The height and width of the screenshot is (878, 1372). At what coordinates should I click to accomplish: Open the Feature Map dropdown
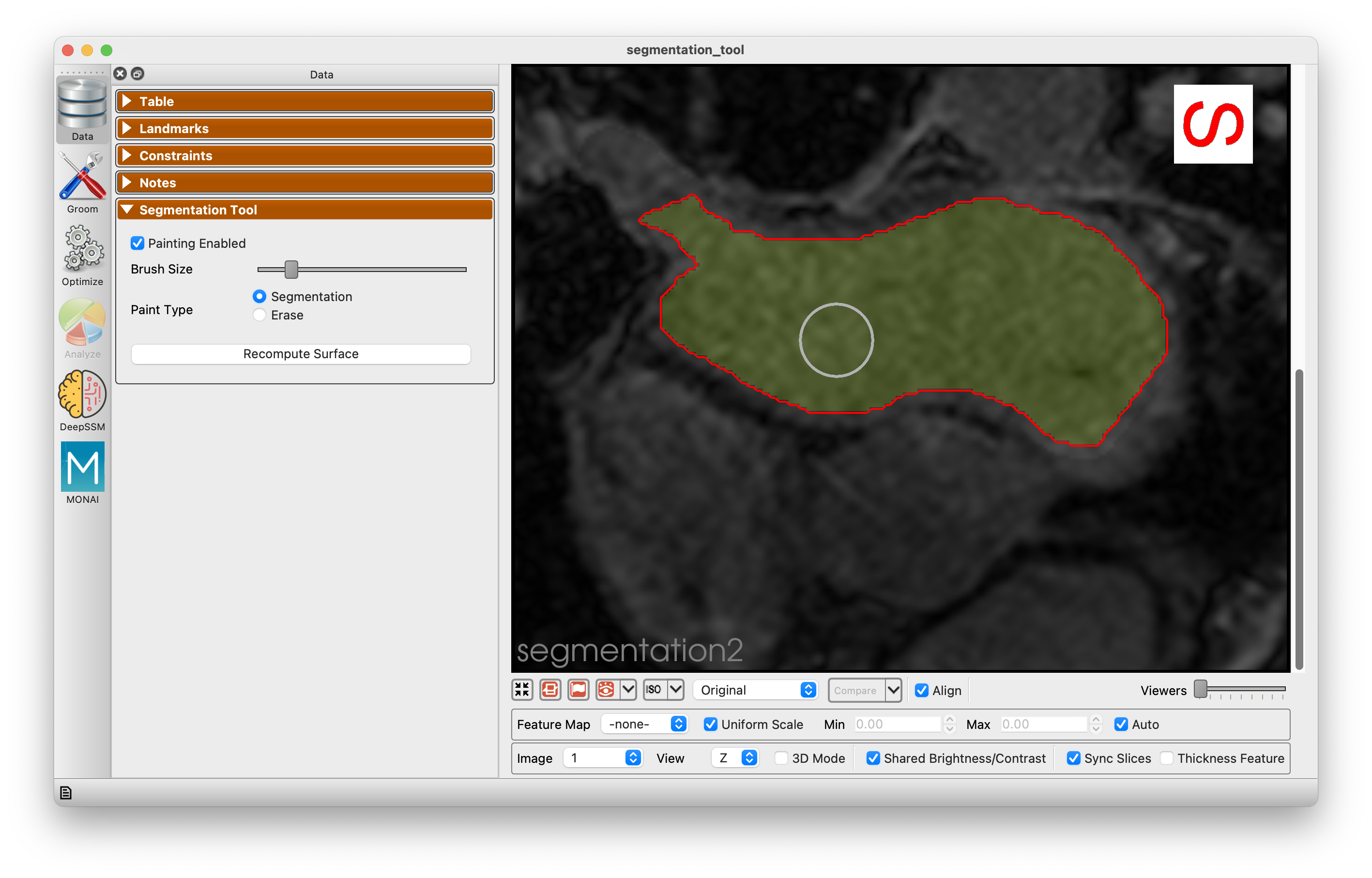(645, 724)
